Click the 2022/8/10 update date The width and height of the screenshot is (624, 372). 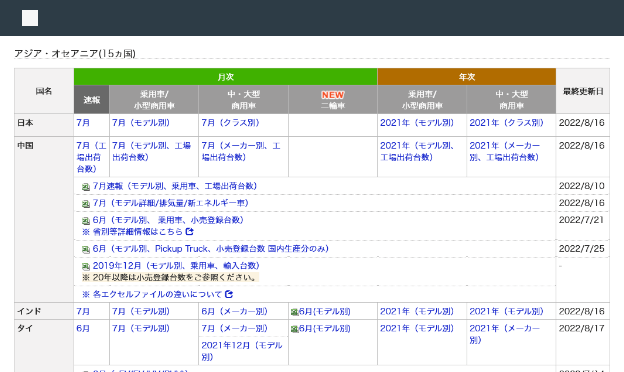coord(581,186)
